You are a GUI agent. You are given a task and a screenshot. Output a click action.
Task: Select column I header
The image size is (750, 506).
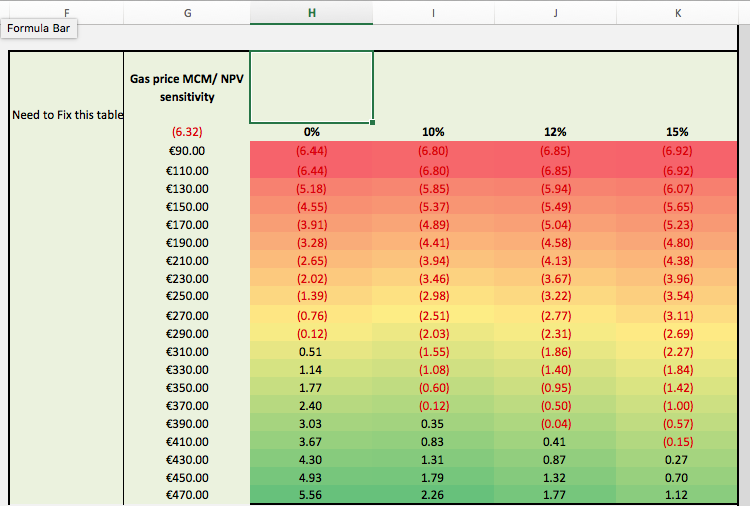point(433,13)
